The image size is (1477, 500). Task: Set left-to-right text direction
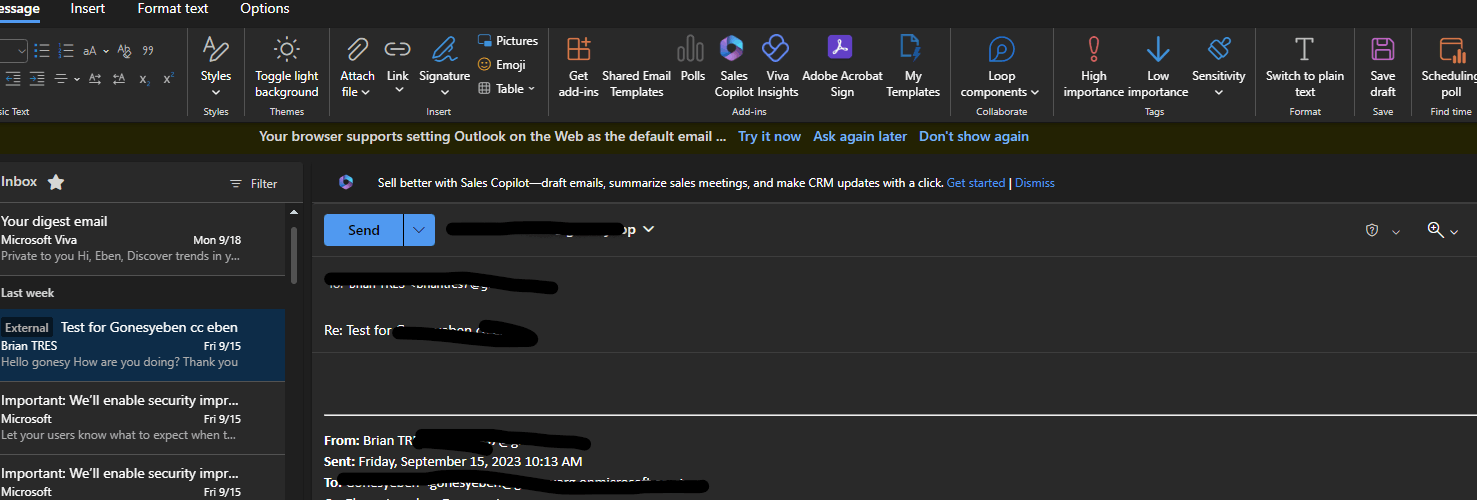95,78
